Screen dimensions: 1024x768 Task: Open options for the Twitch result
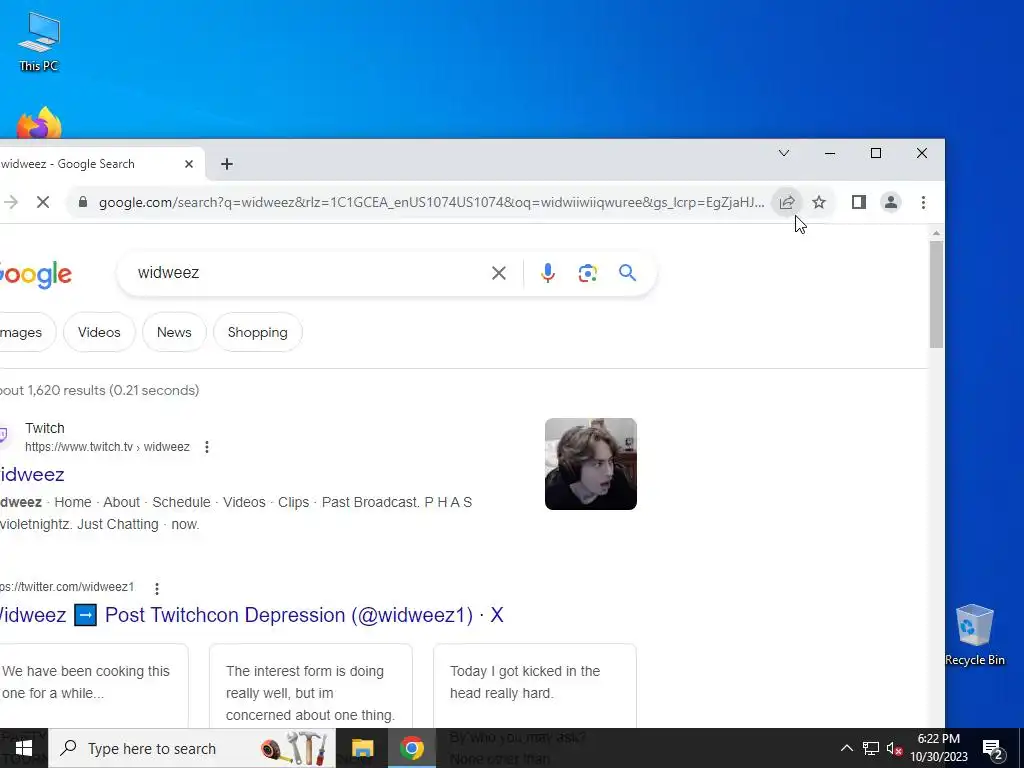[x=207, y=447]
